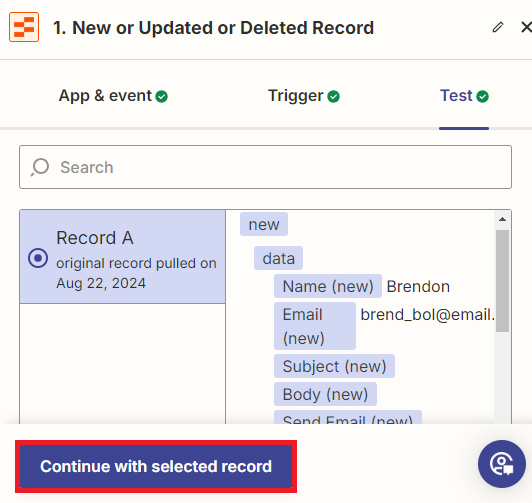Click the record data scrollbar thumb

click(502, 281)
